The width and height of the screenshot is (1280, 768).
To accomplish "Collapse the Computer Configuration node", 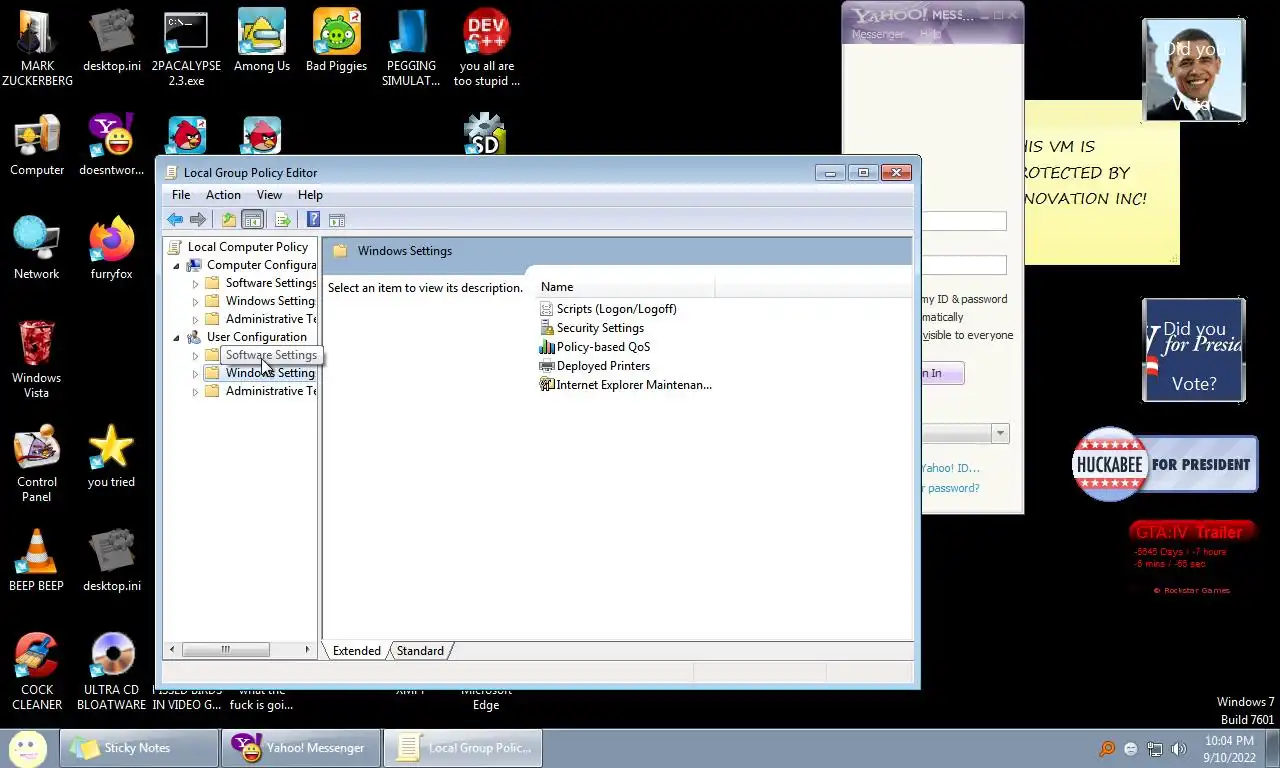I will [177, 266].
